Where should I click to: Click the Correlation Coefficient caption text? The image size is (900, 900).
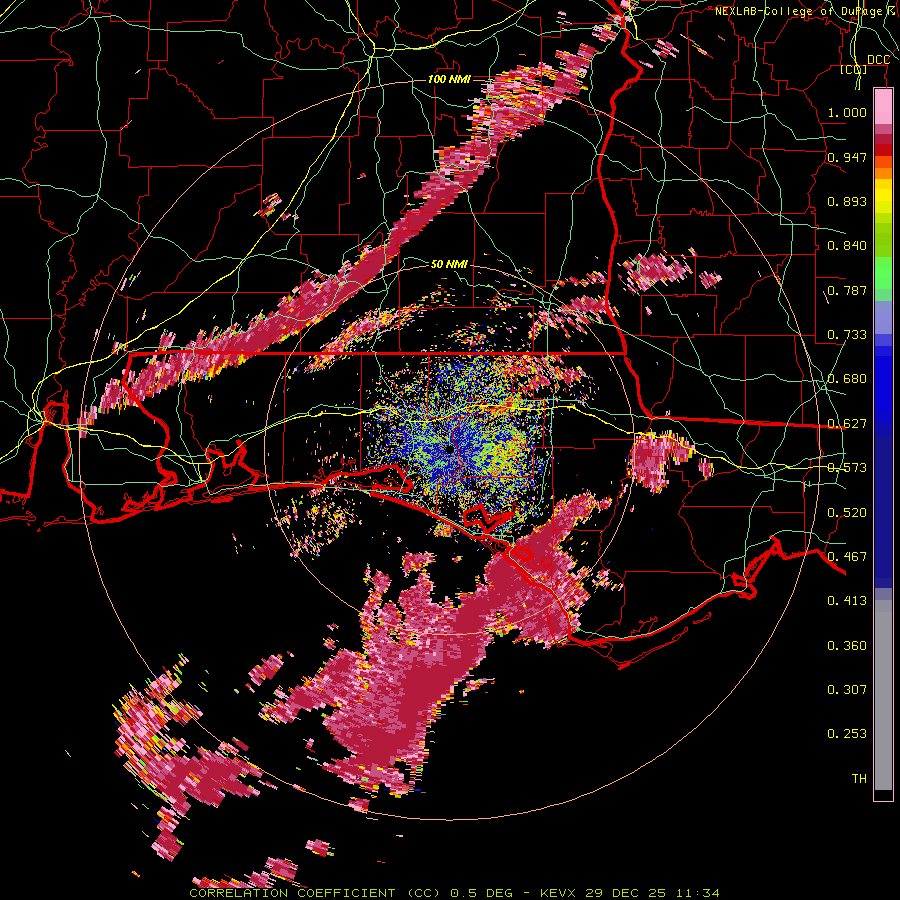tap(454, 893)
